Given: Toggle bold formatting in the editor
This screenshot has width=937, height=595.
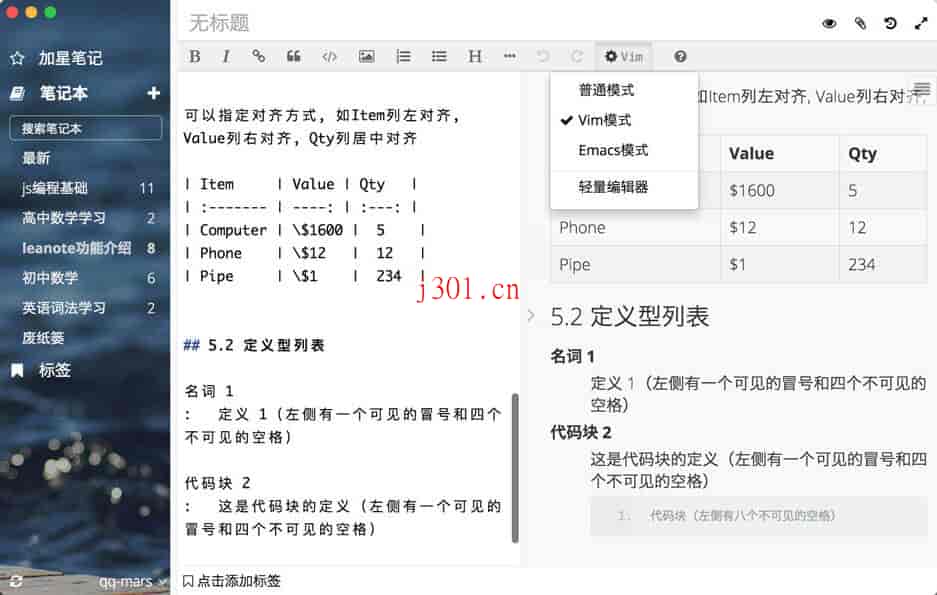Looking at the screenshot, I should pos(194,56).
